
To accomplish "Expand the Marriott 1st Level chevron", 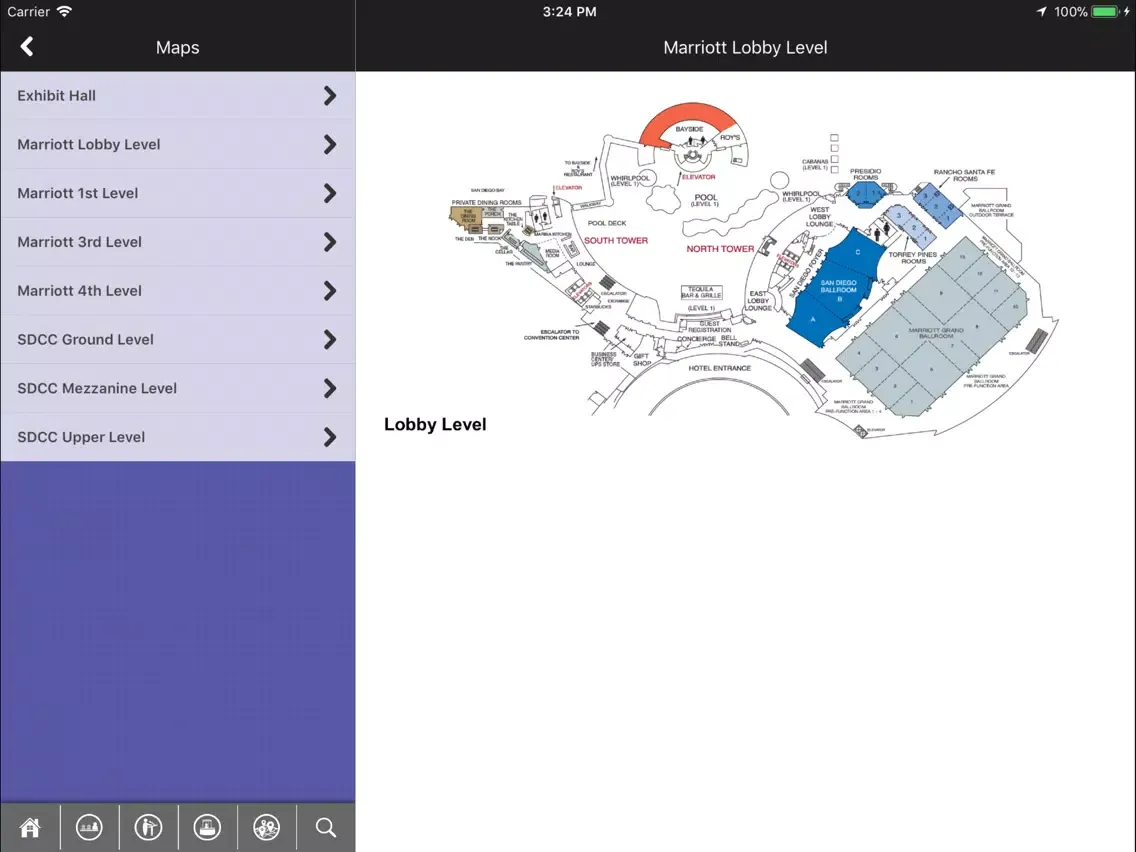I will tap(330, 193).
